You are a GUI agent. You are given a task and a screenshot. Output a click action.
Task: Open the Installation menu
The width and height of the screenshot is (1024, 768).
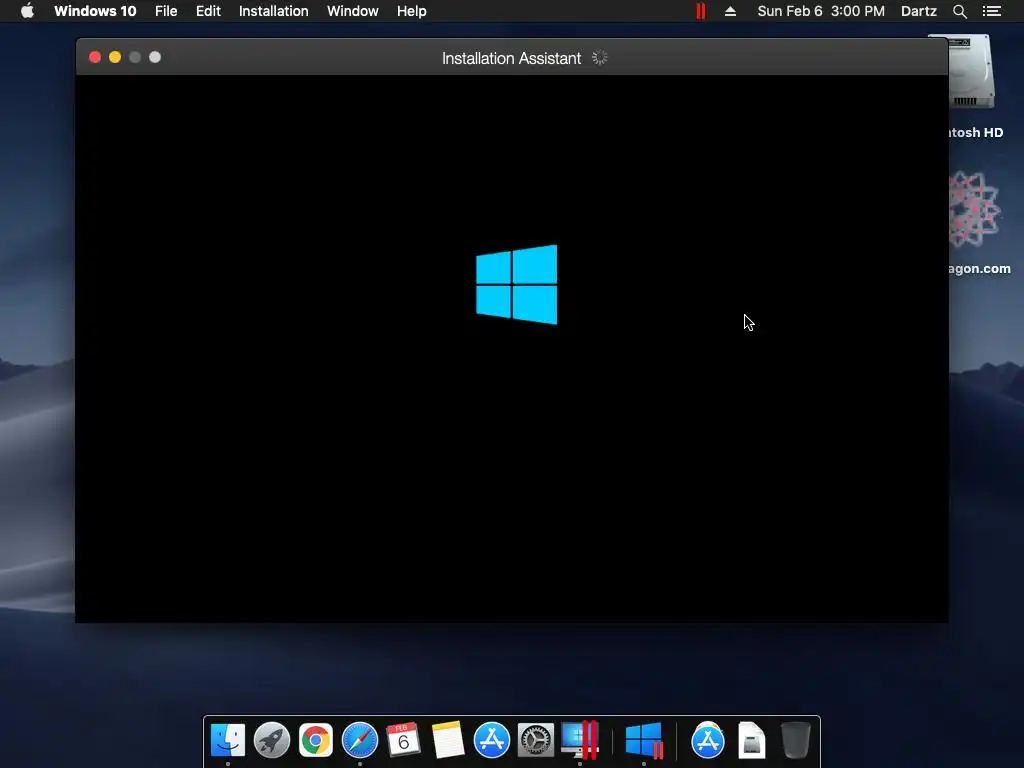(274, 11)
